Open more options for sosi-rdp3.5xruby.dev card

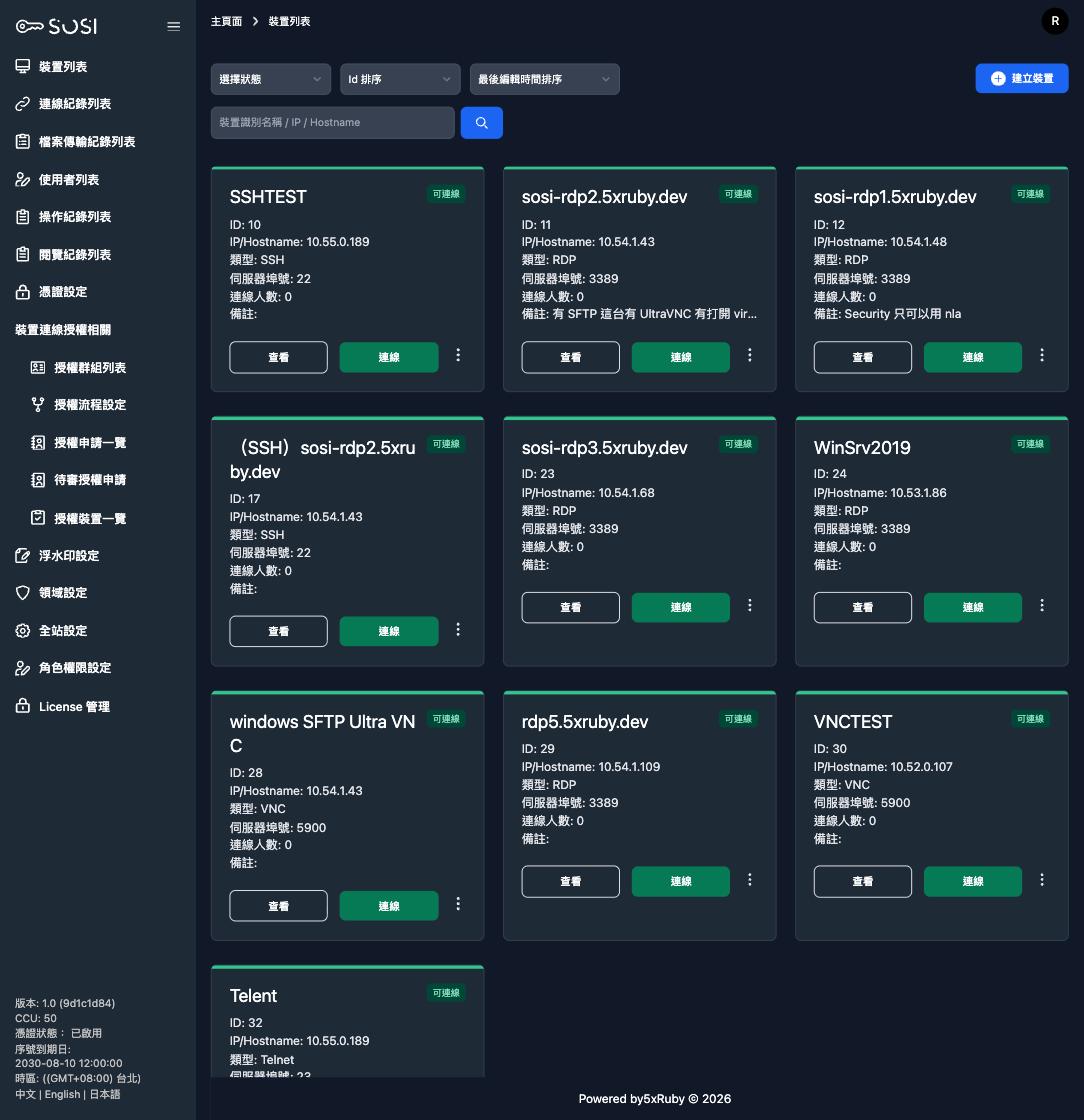coord(750,606)
